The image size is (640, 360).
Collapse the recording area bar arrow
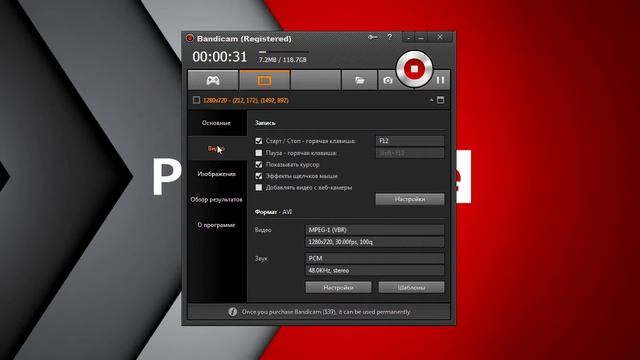(431, 100)
